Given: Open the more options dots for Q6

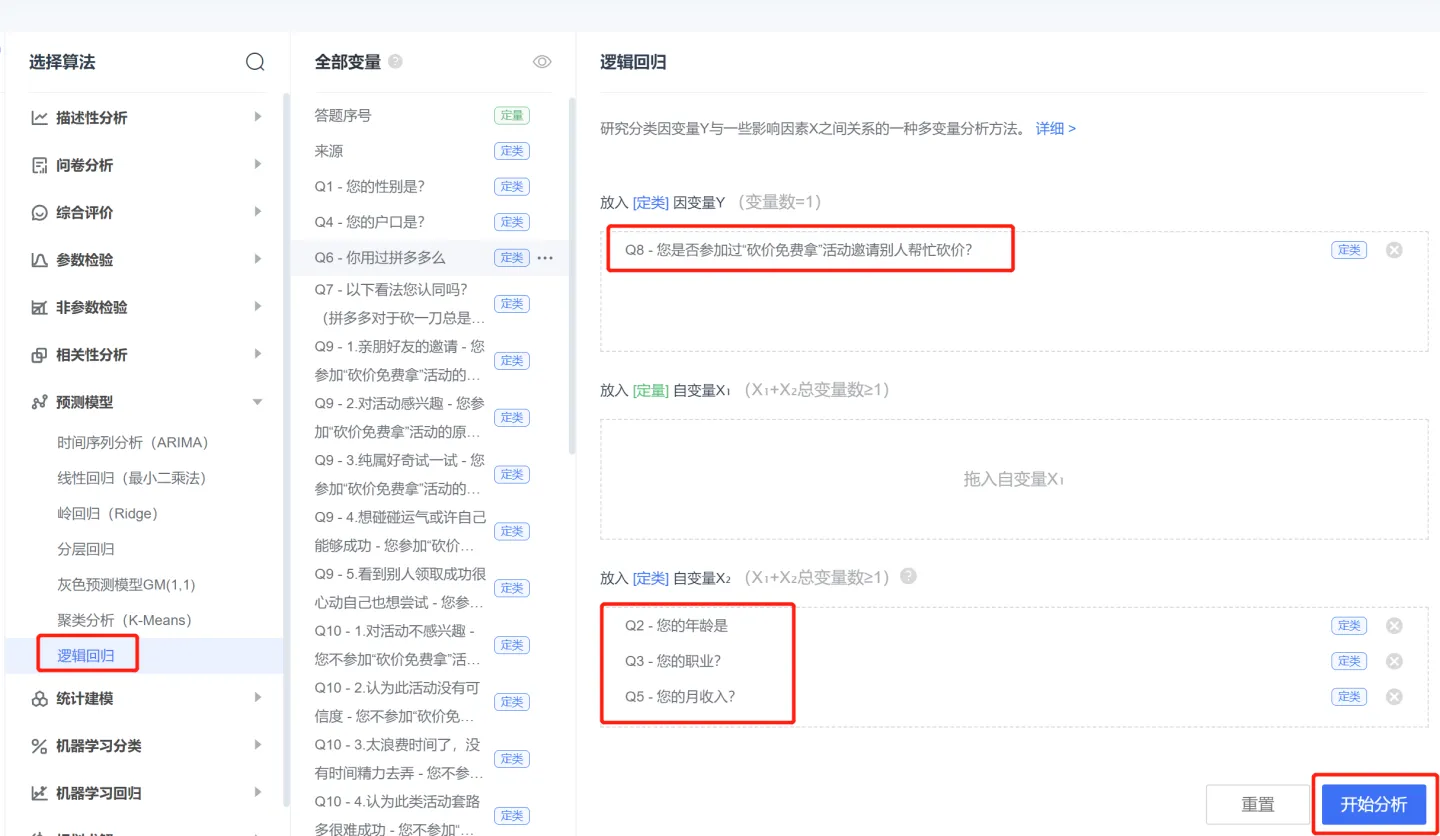Looking at the screenshot, I should (x=545, y=258).
